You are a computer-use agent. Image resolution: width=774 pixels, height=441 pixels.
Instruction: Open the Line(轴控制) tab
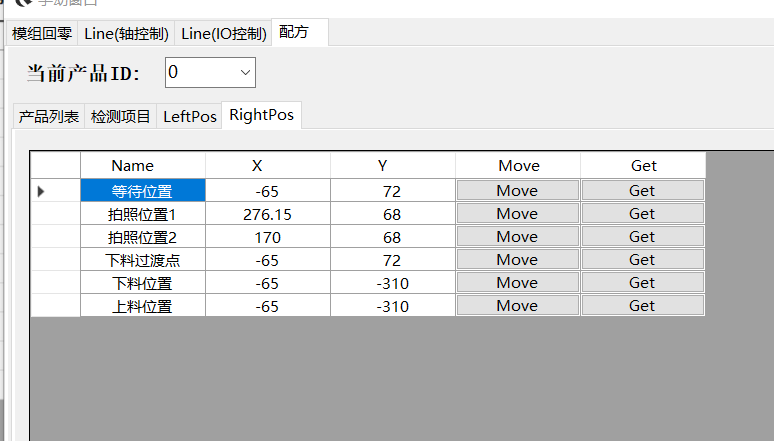126,33
